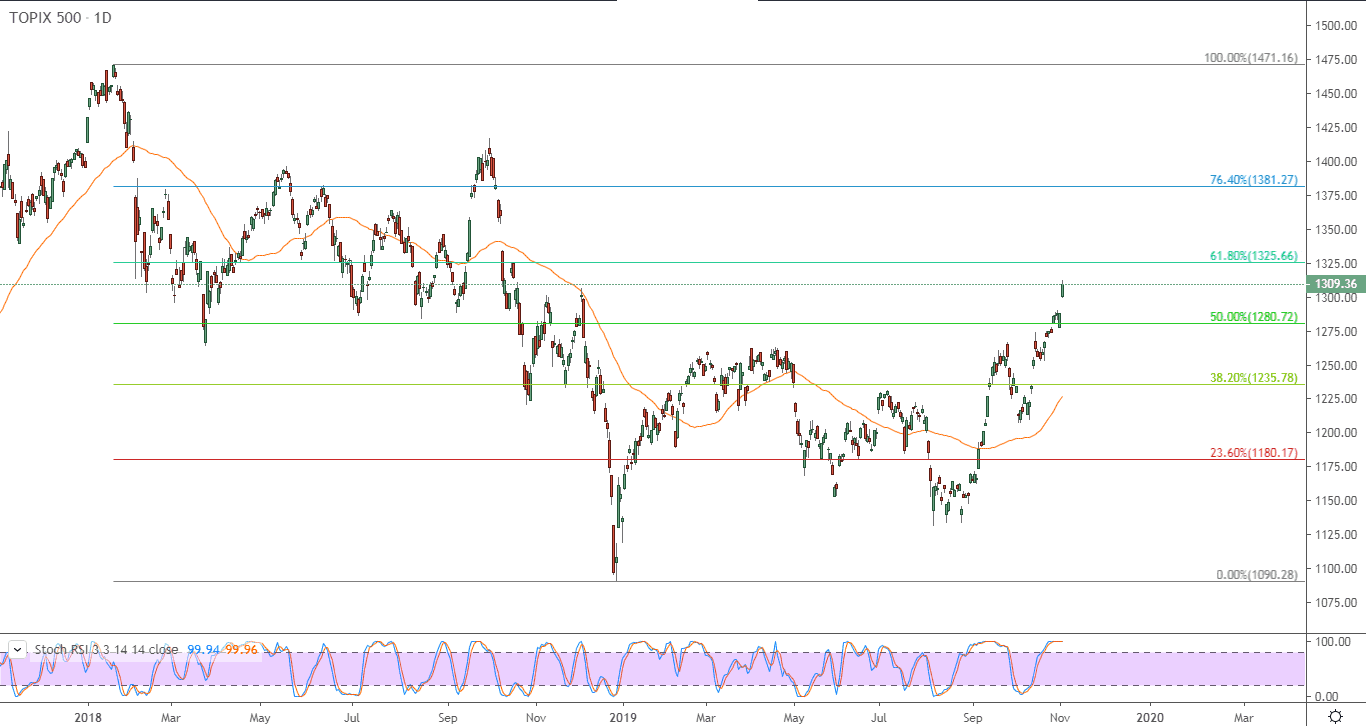Click the 1350.00 price axis label

(x=1337, y=229)
